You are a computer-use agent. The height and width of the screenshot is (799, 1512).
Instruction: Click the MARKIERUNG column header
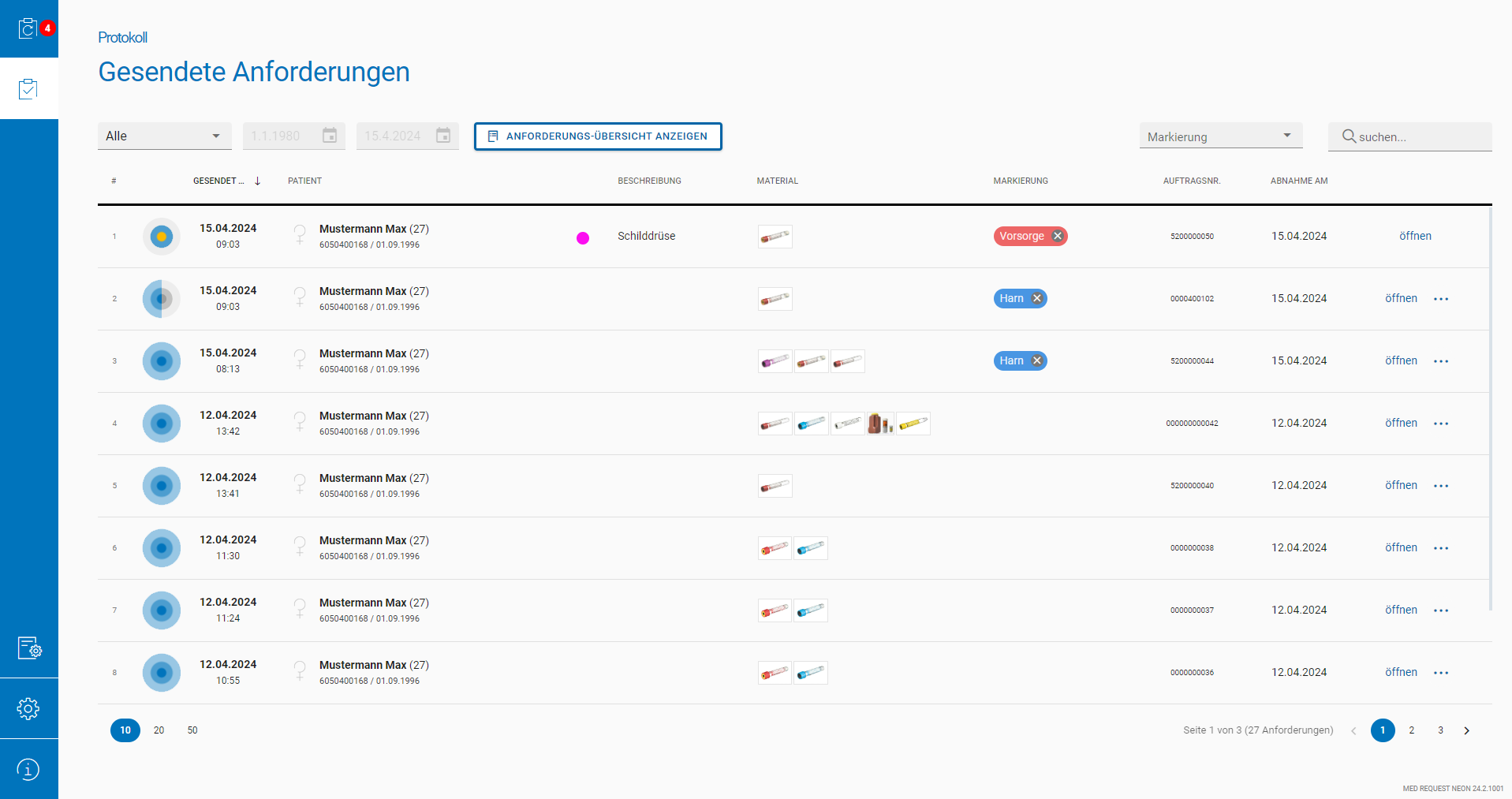pos(1021,181)
